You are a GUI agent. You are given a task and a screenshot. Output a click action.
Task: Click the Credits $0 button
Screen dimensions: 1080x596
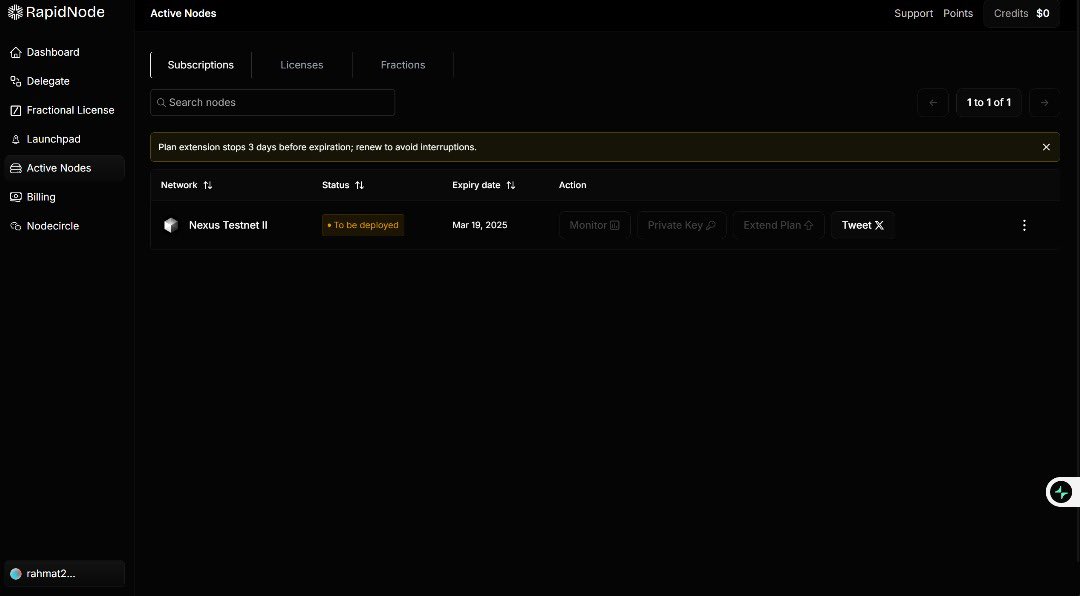pos(1021,14)
